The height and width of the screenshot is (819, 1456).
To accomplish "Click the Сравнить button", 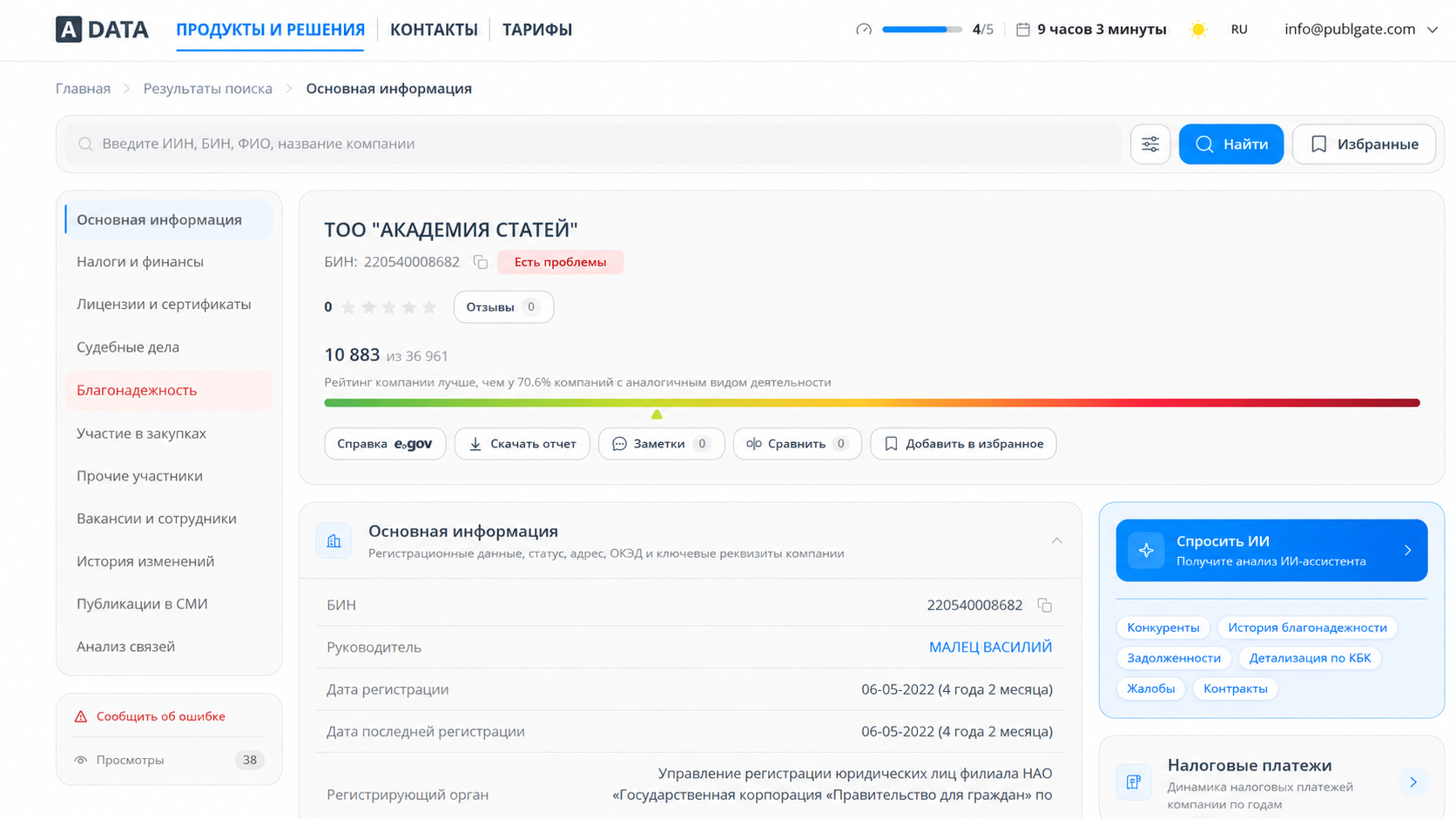I will [x=797, y=444].
